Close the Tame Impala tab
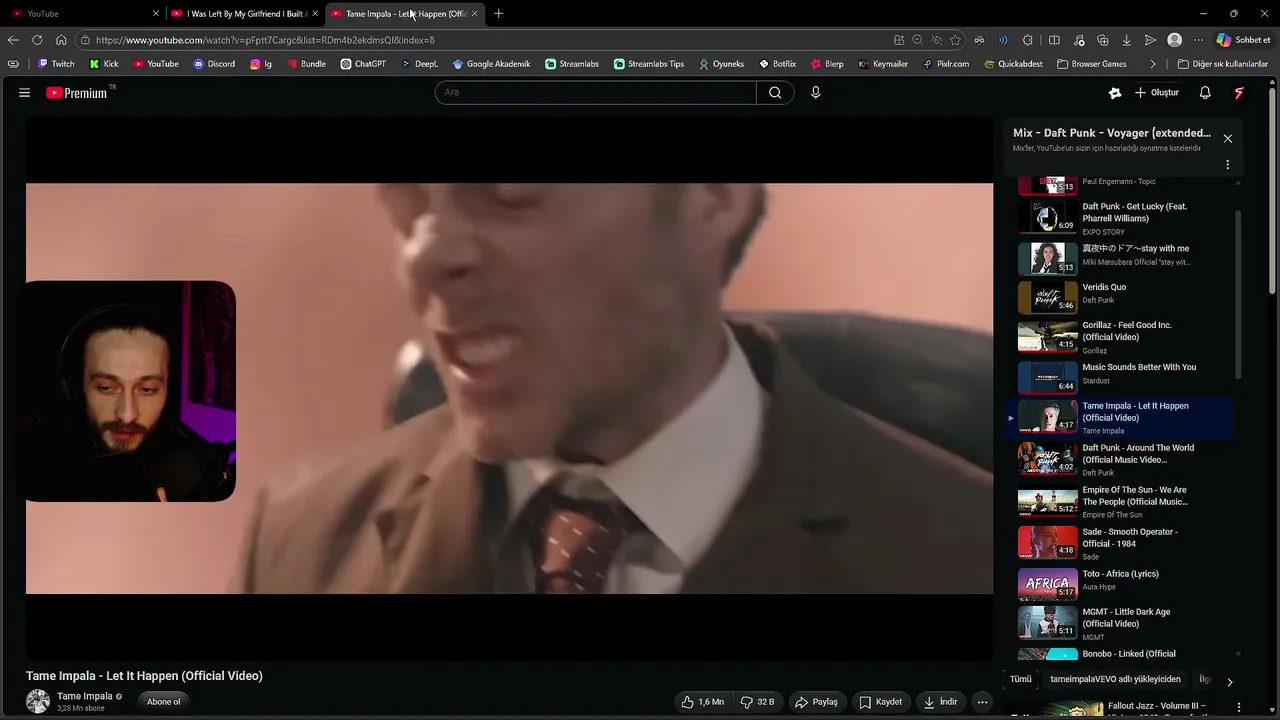Image resolution: width=1280 pixels, height=720 pixels. tap(474, 14)
